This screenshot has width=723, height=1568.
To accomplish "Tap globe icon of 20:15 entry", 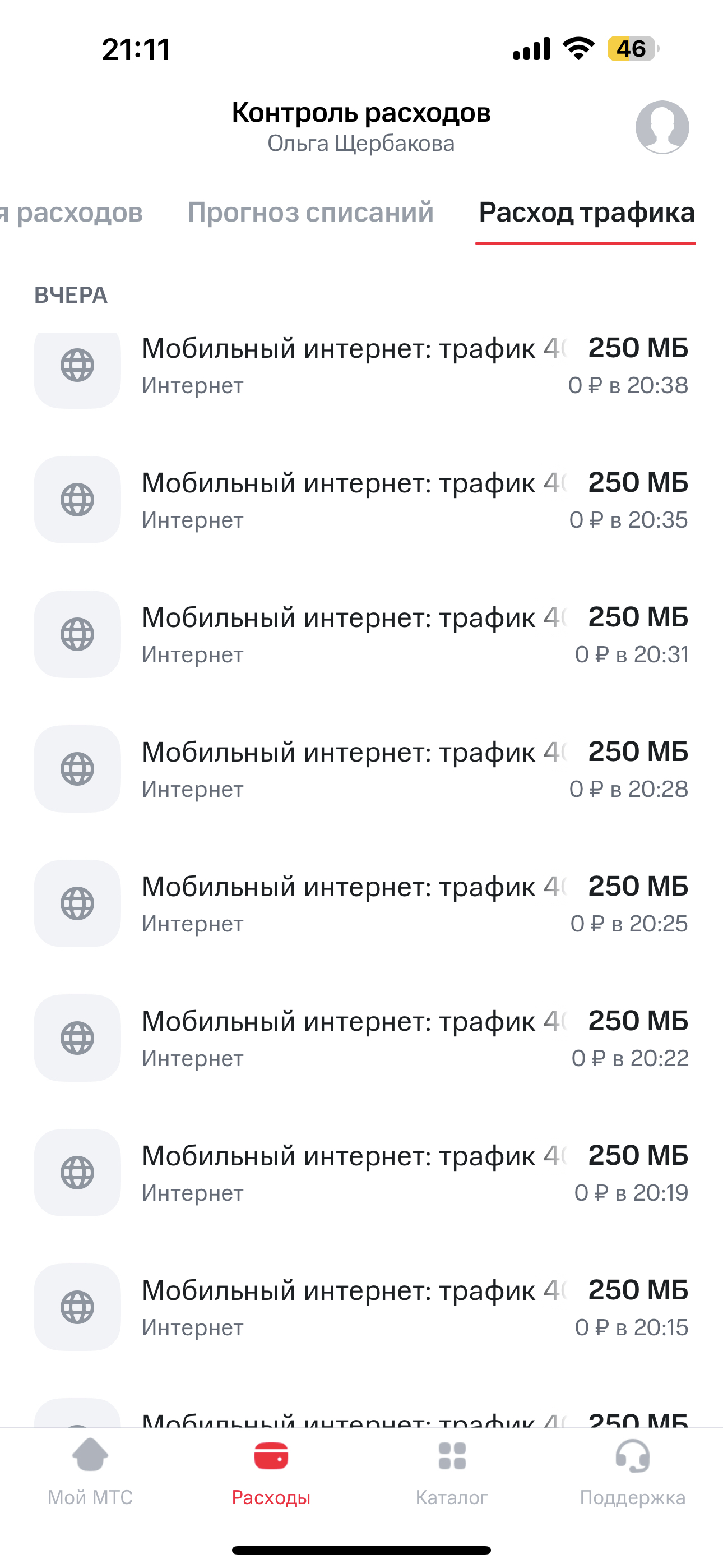I will [77, 1307].
